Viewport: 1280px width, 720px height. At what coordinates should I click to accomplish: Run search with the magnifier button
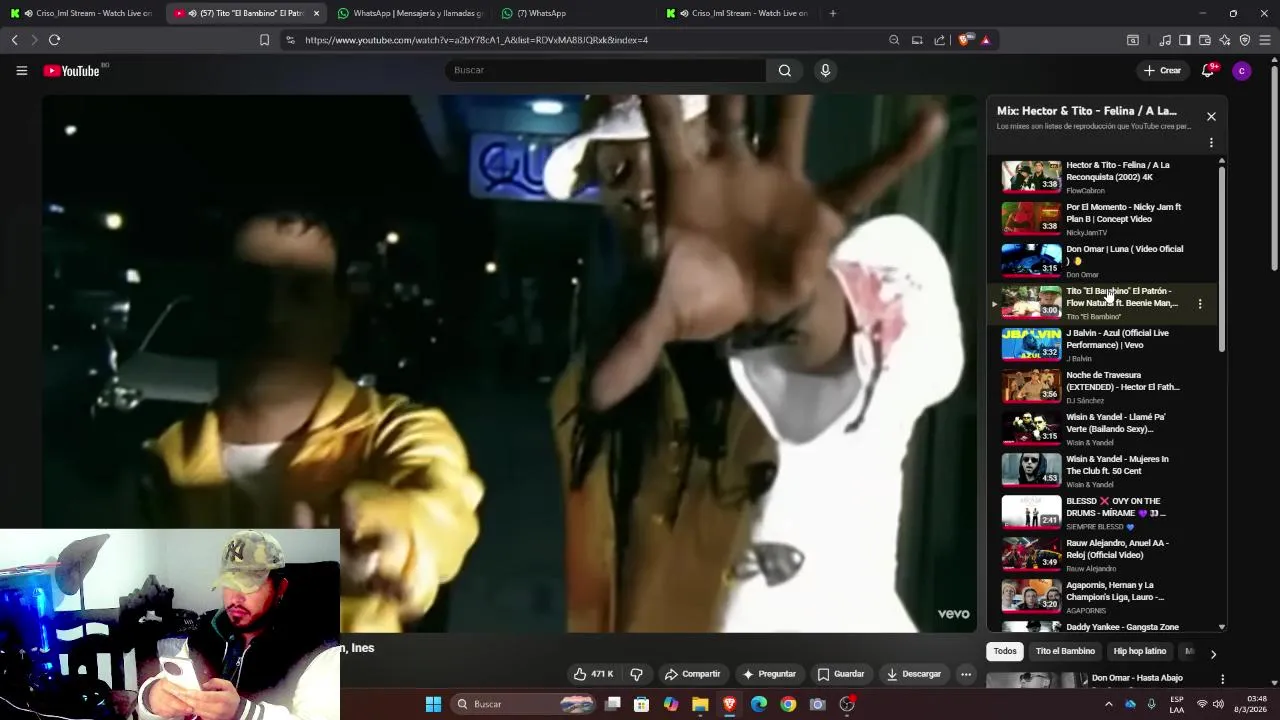tap(785, 70)
